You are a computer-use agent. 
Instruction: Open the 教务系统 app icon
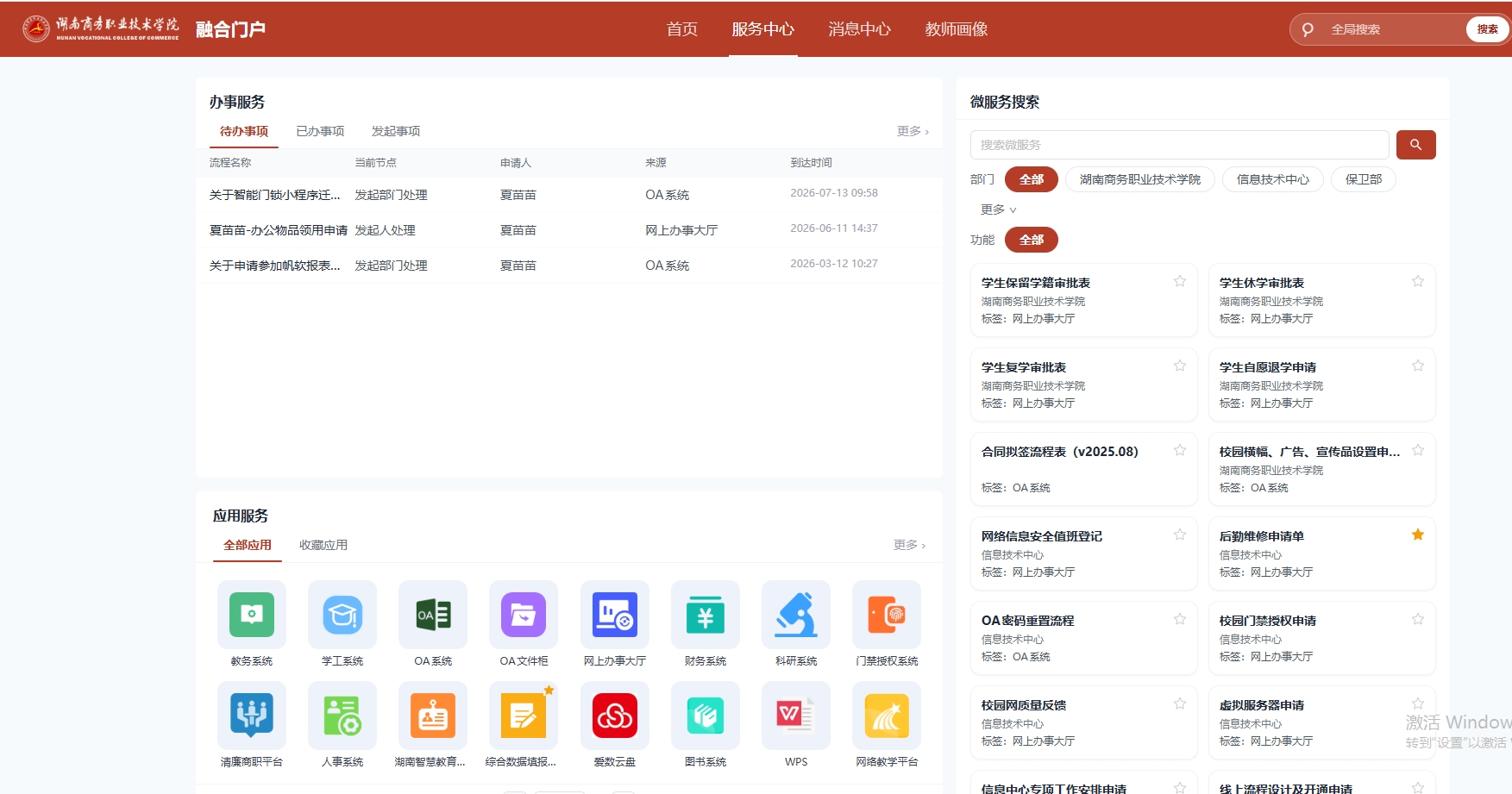pos(251,614)
